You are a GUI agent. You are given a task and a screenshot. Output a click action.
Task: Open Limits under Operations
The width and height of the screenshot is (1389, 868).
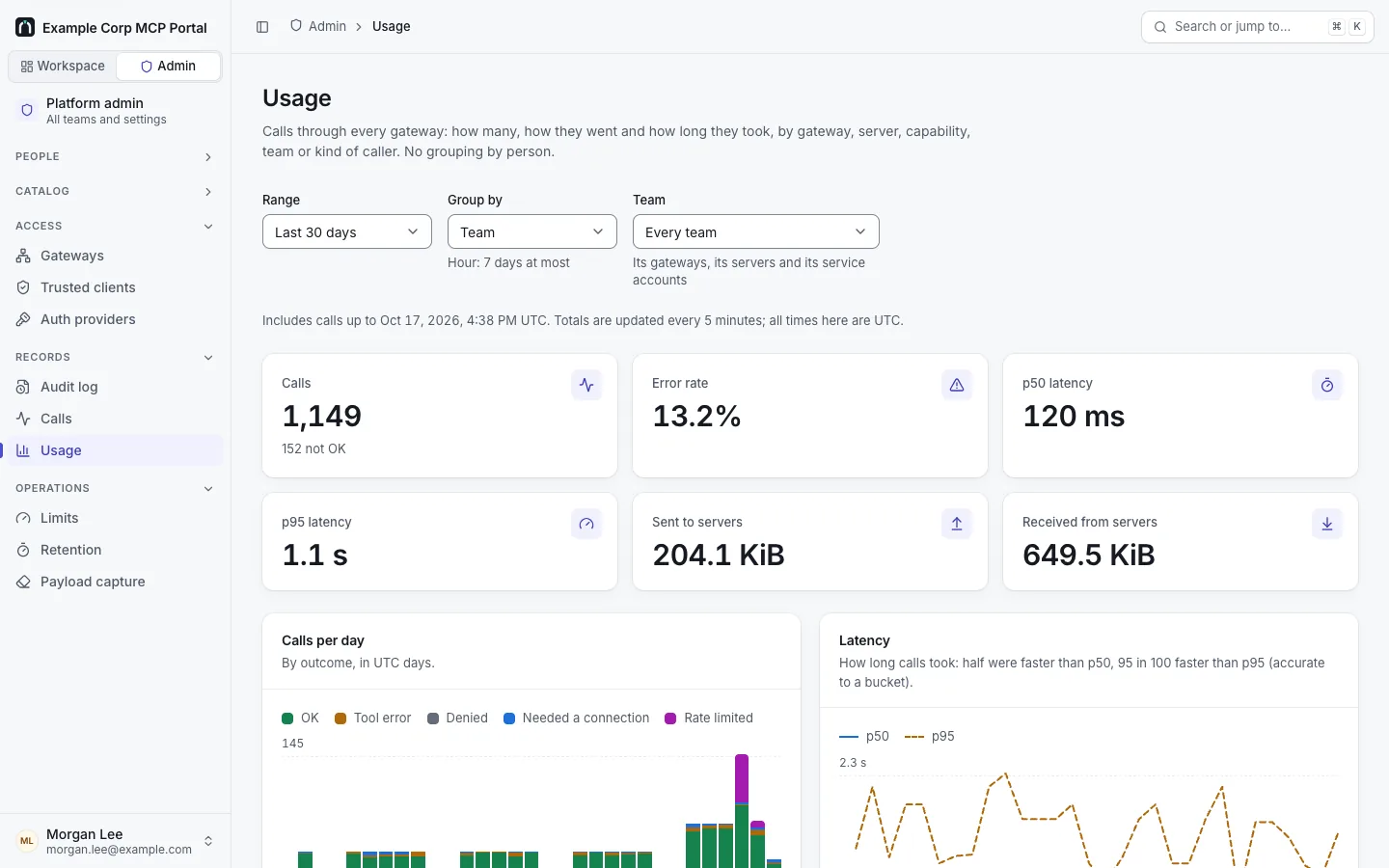coord(116,518)
